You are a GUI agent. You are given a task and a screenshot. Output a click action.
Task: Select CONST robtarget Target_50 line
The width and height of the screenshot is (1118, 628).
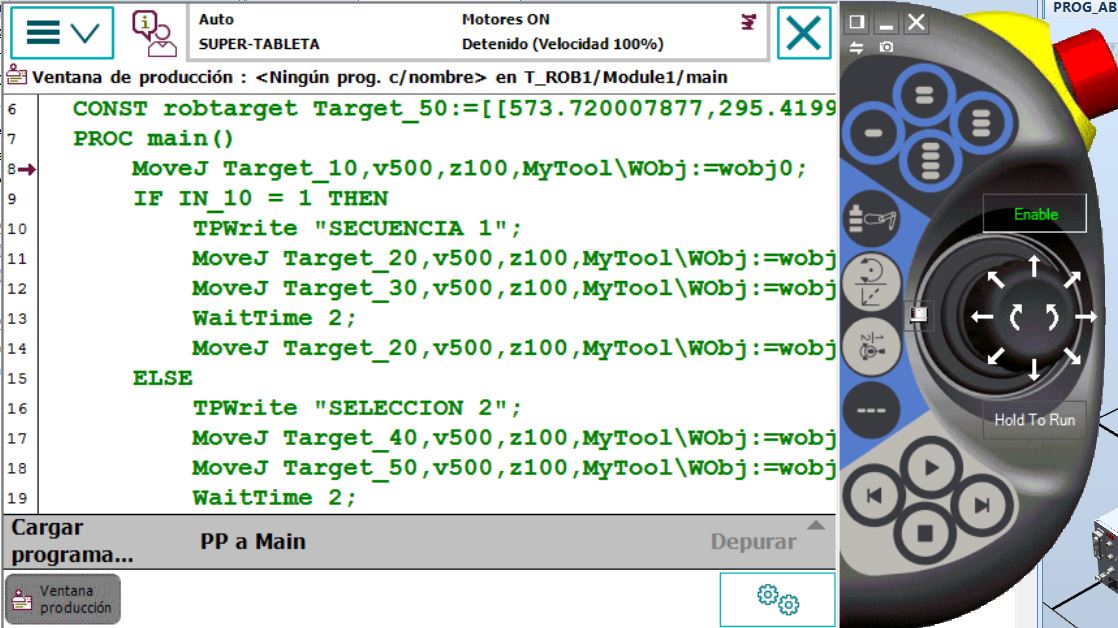454,109
